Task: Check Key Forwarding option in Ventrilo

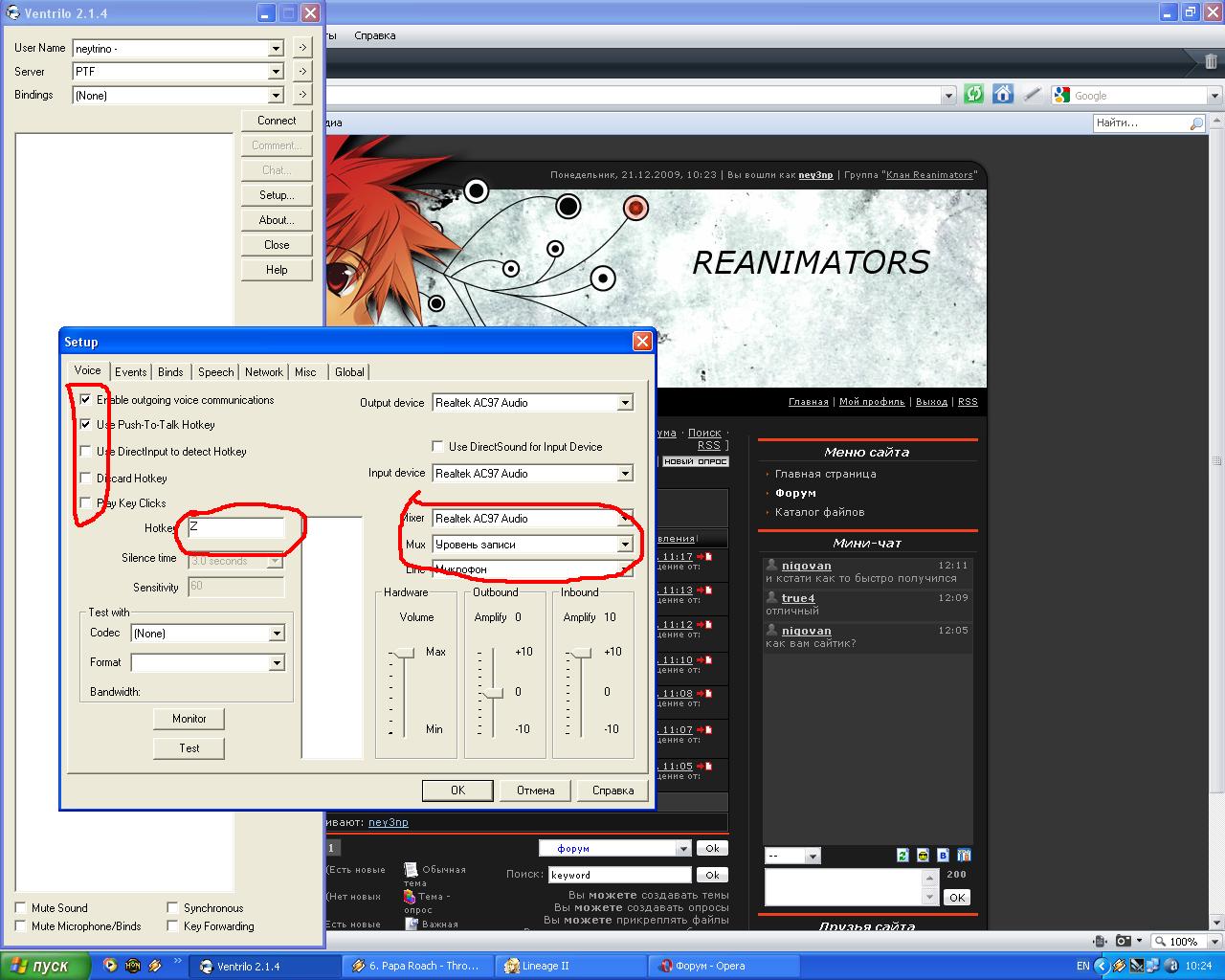Action: (172, 925)
